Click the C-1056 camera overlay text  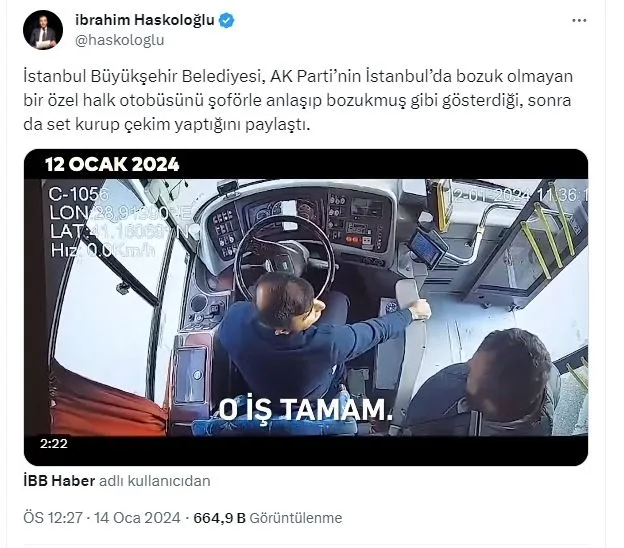click(78, 194)
